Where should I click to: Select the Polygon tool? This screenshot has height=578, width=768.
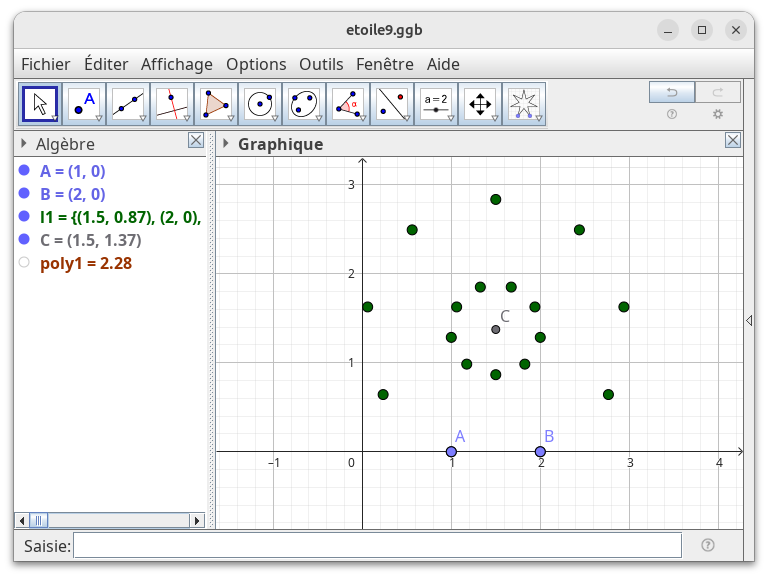coord(216,103)
